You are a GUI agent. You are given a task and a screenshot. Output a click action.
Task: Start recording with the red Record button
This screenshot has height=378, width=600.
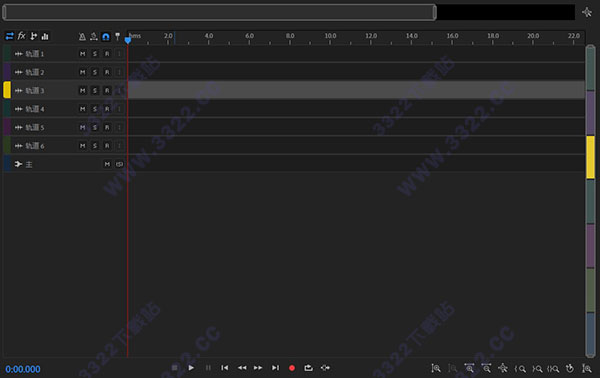click(x=292, y=368)
